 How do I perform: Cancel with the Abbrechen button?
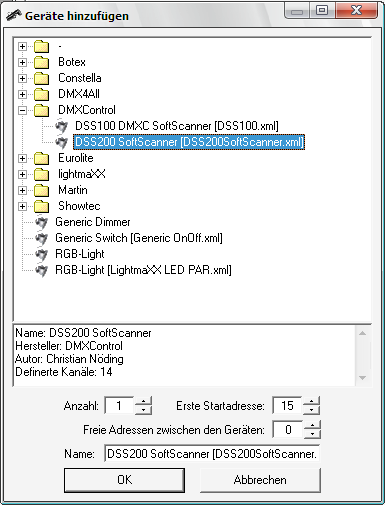(260, 480)
